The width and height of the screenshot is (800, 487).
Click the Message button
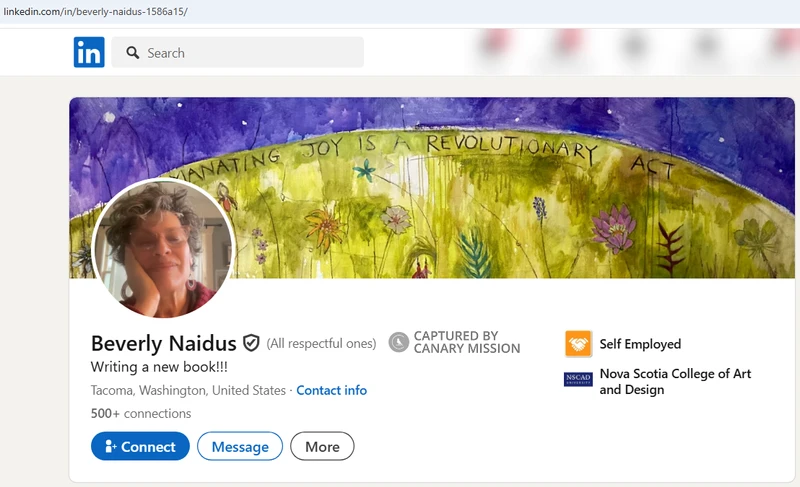pos(240,446)
